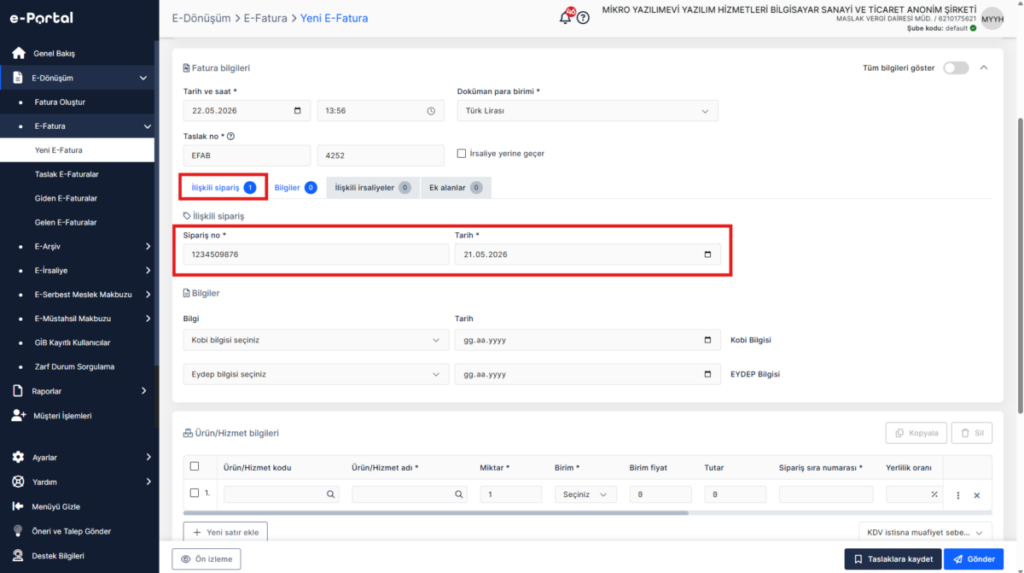The width and height of the screenshot is (1024, 573).
Task: Search Ürün/Hizmet kodu magnifier icon
Action: (330, 495)
